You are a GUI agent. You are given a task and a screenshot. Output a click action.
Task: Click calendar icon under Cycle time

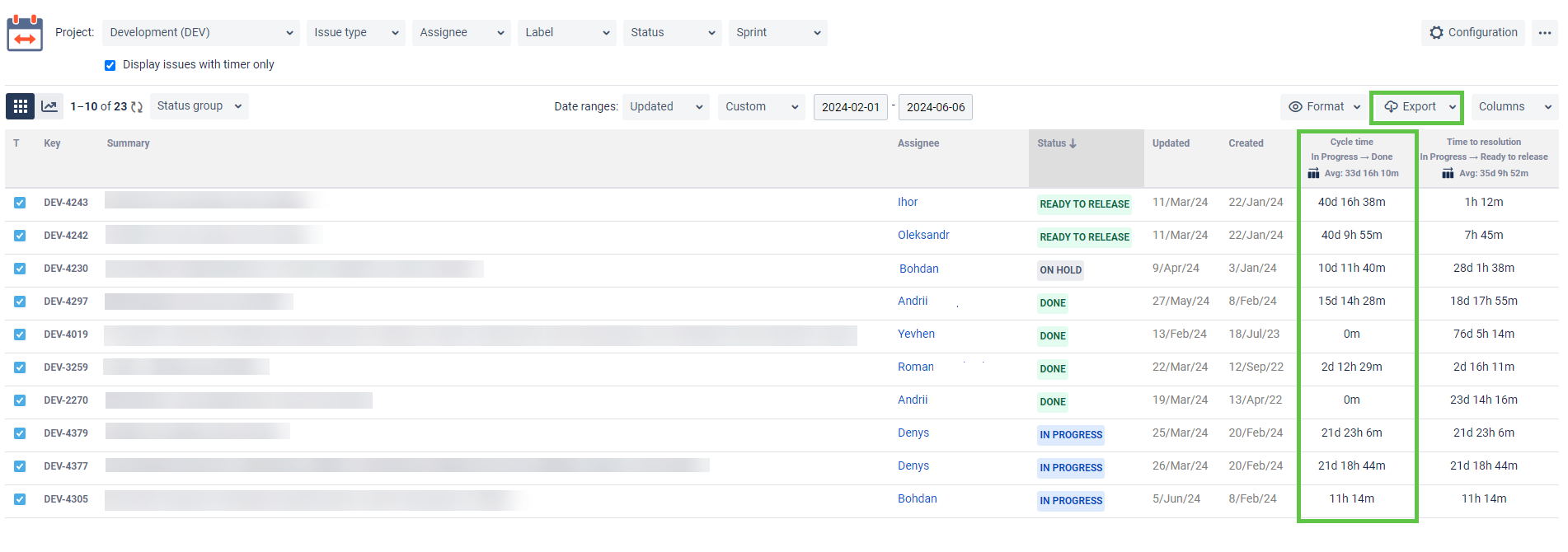coord(1313,173)
